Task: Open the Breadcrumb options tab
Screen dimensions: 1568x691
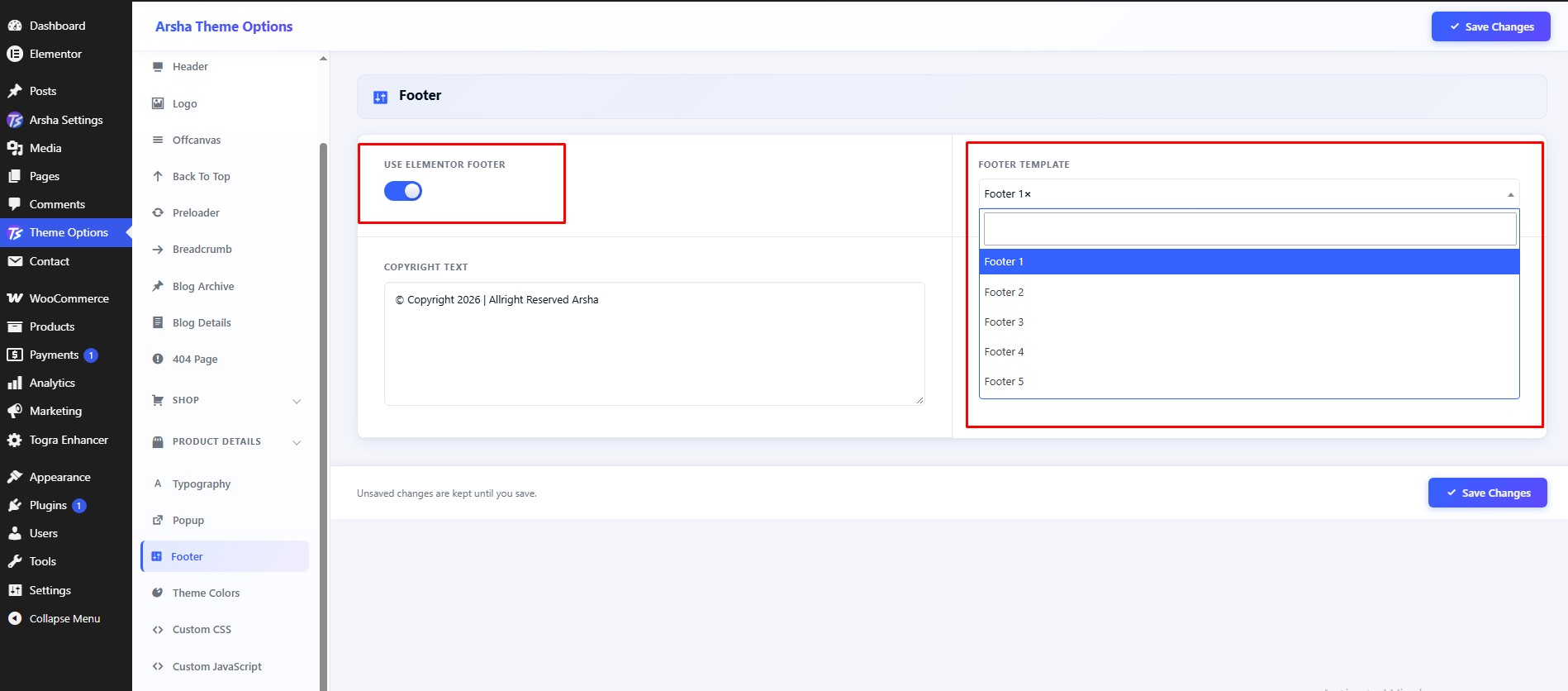Action: coord(225,249)
